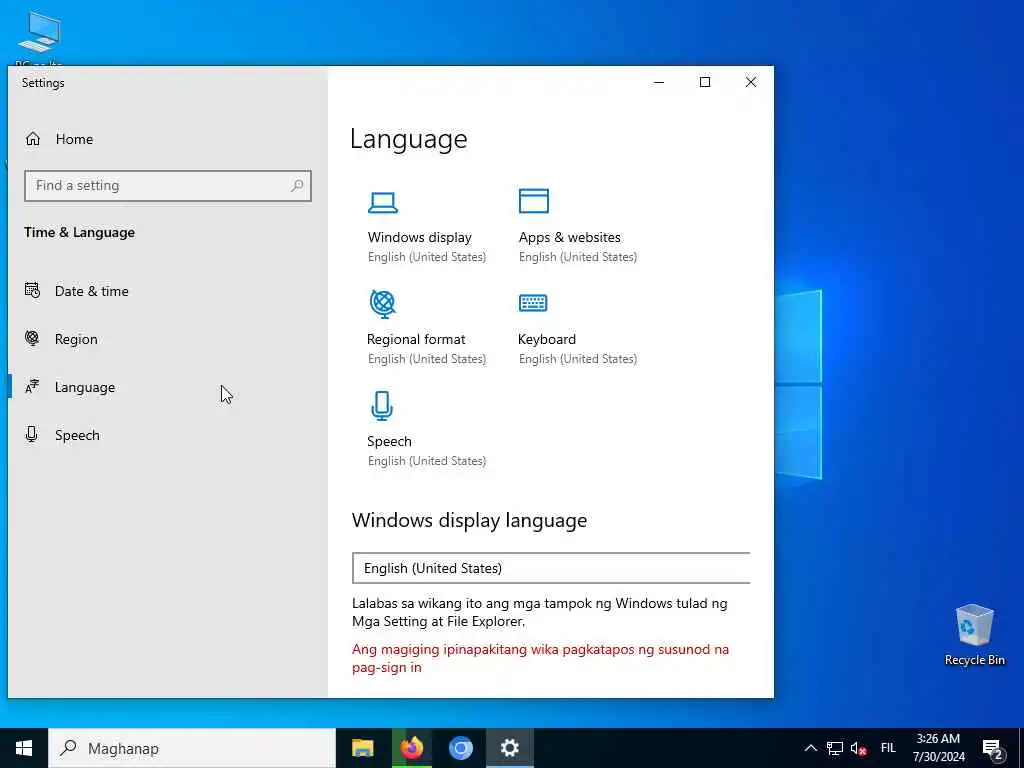Focus the Find a setting search box
This screenshot has height=768, width=1024.
coord(168,186)
